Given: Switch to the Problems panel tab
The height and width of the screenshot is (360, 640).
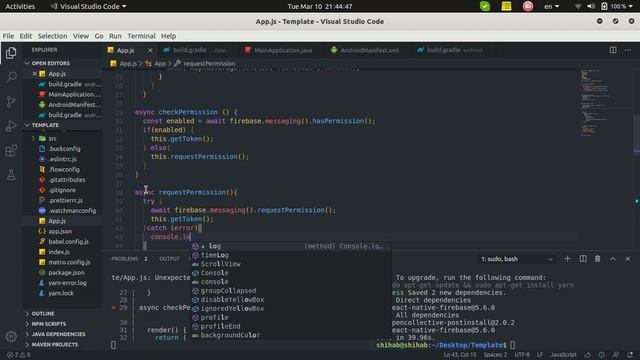Looking at the screenshot, I should coord(125,259).
